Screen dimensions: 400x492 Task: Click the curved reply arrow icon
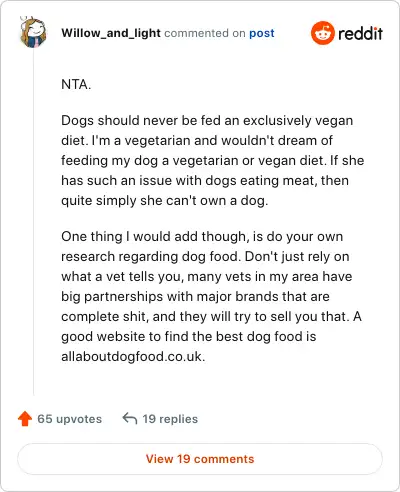(130, 418)
